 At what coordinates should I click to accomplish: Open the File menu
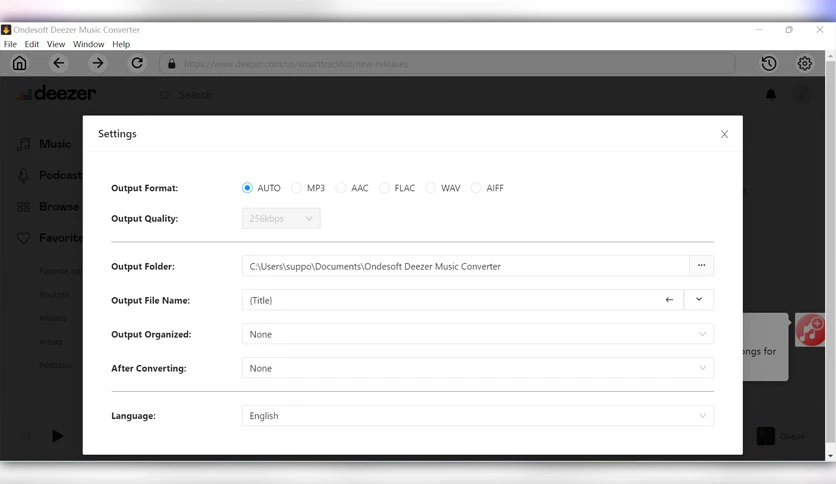(10, 44)
